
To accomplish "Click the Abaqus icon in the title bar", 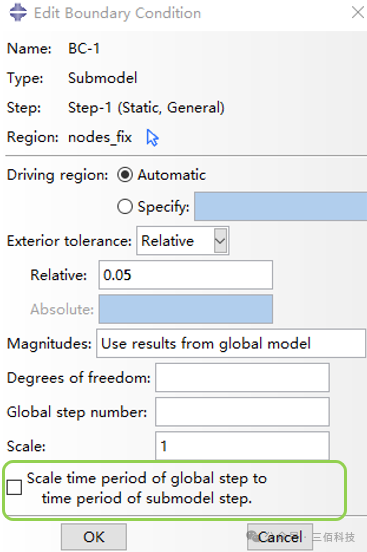I will coord(18,12).
